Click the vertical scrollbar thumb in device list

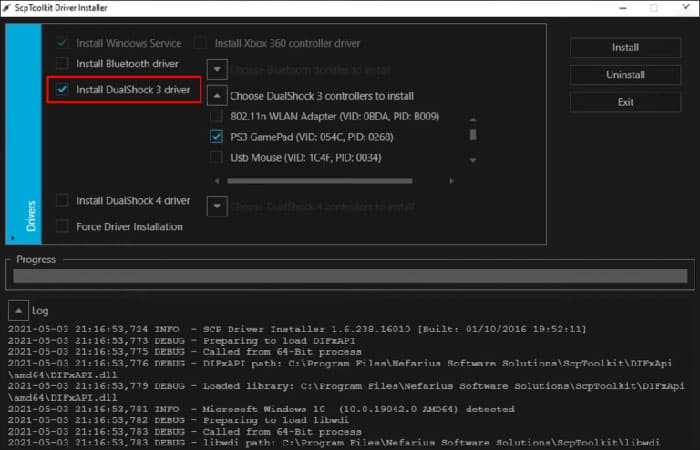(x=473, y=135)
